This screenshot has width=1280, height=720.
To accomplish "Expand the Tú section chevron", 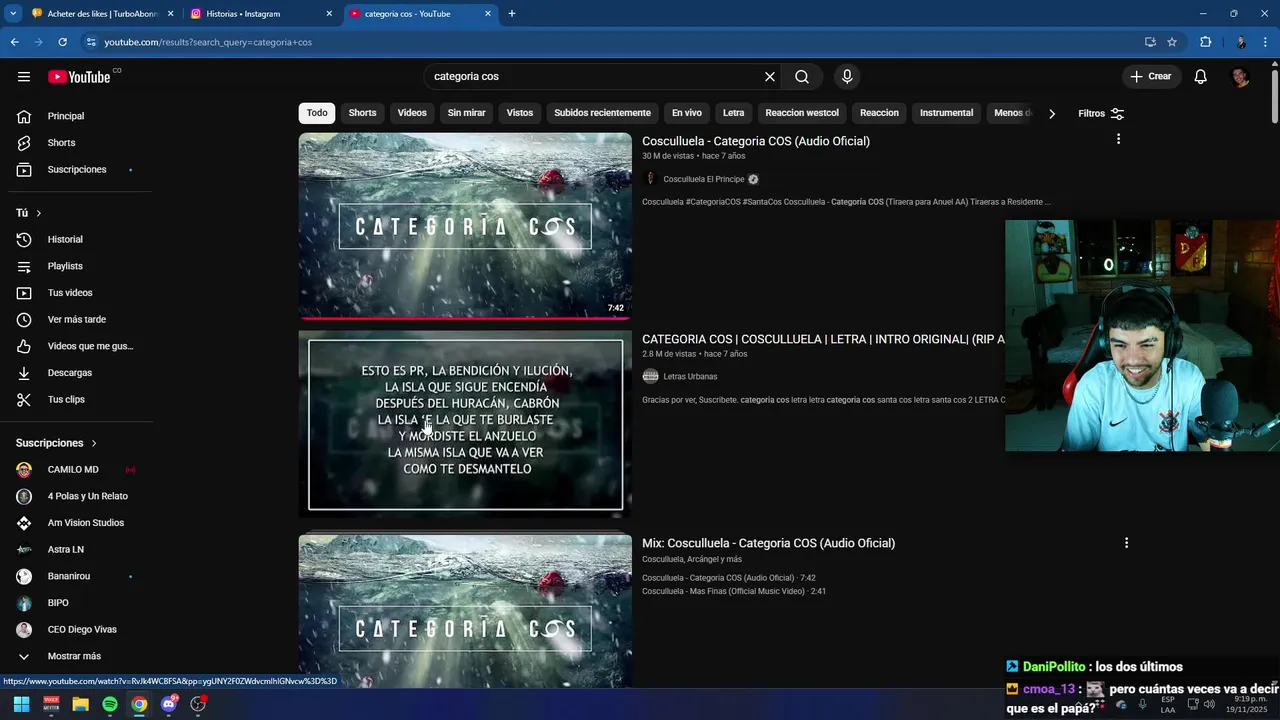I will click(x=39, y=213).
